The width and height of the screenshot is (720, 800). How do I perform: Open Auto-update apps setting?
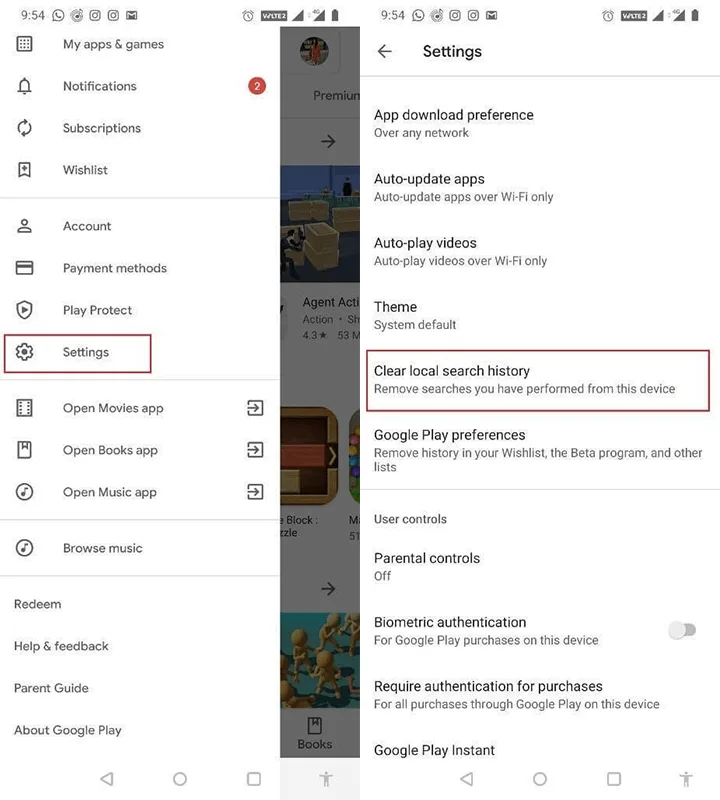(x=540, y=187)
